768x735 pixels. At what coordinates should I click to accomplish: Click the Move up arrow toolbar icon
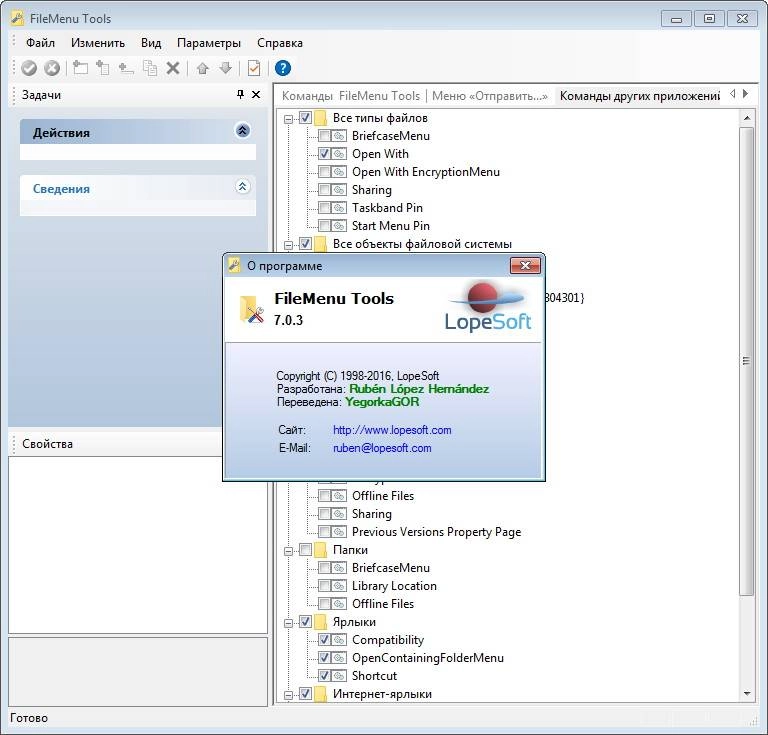click(202, 68)
